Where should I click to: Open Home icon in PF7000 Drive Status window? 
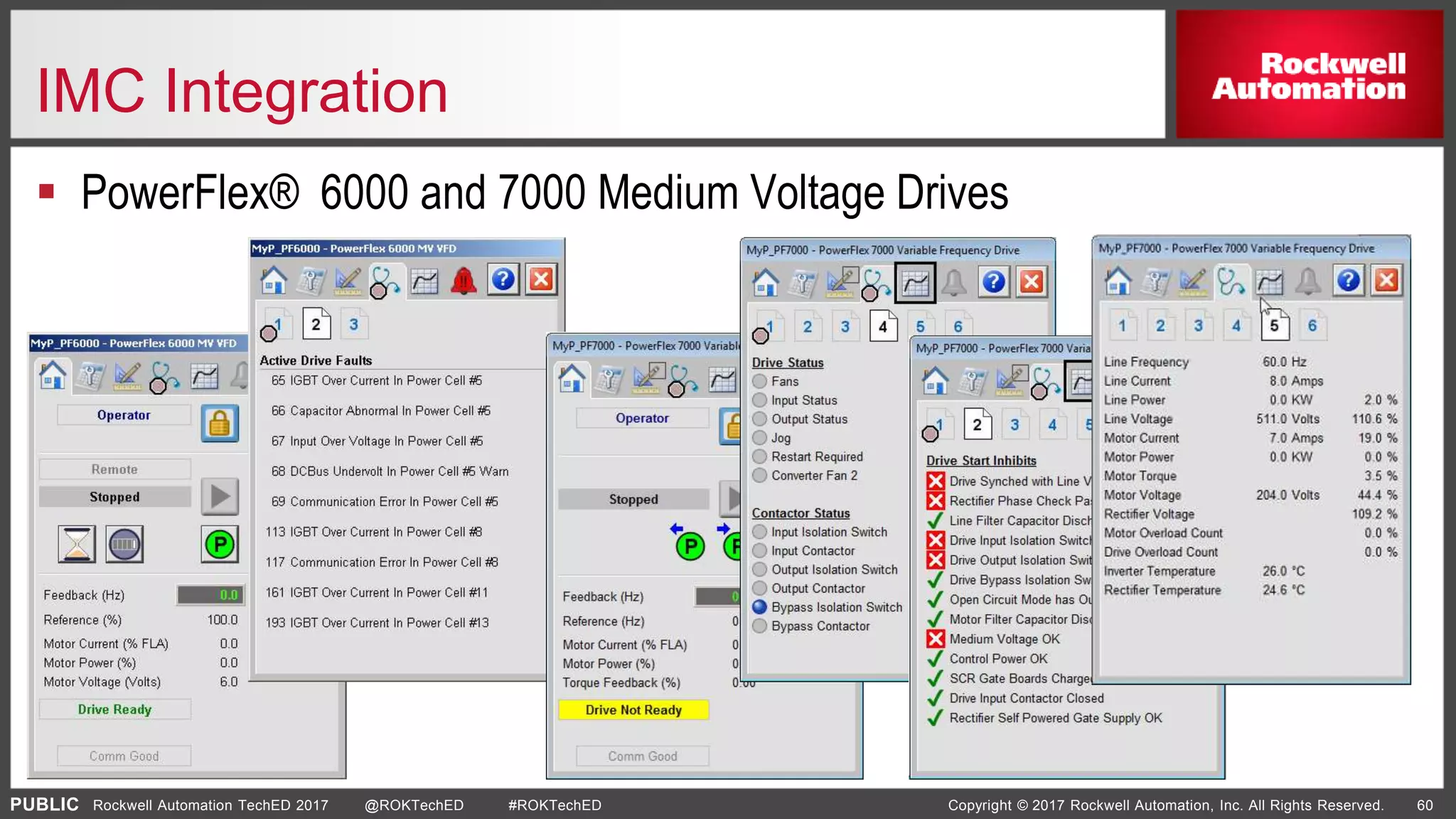pos(766,282)
